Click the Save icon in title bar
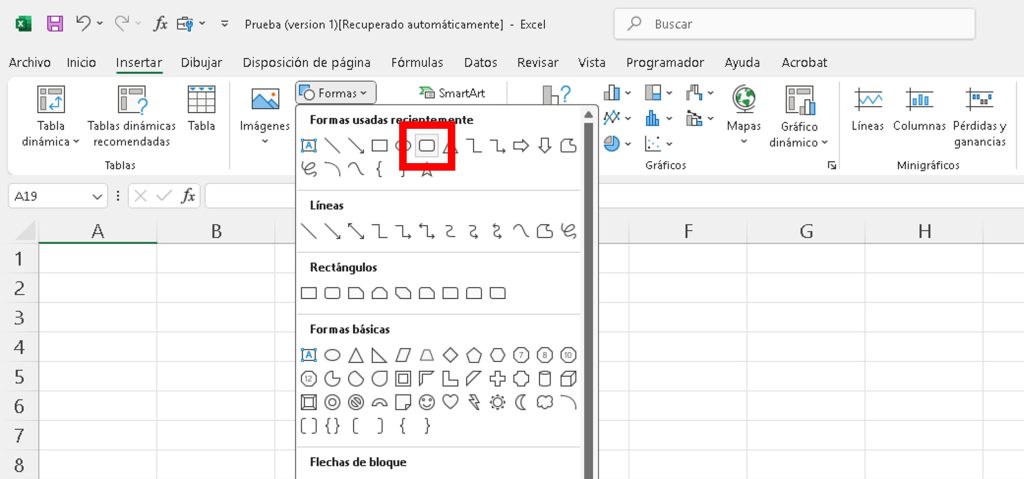Image resolution: width=1024 pixels, height=479 pixels. 55,23
